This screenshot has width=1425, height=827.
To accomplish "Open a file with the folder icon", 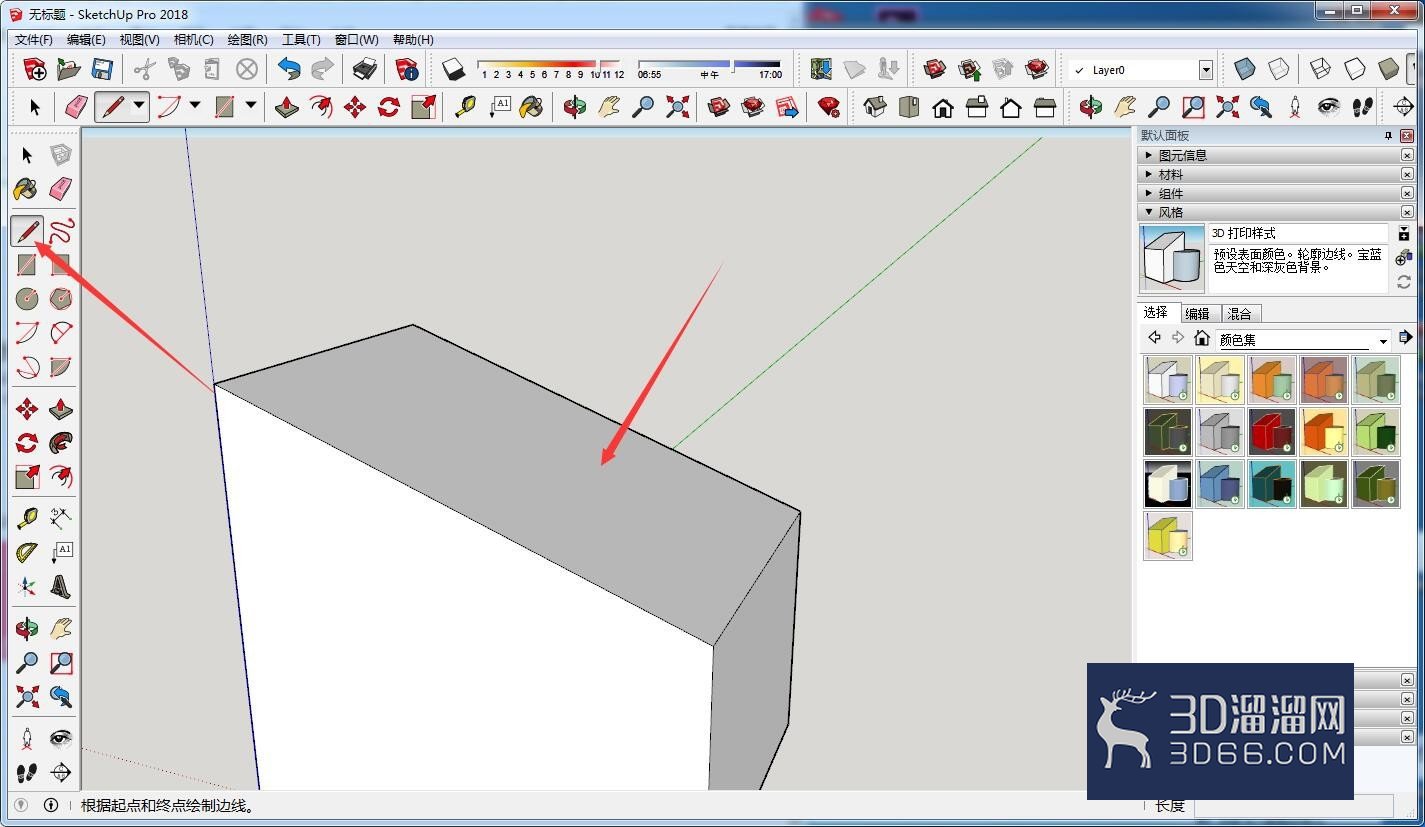I will (x=69, y=69).
